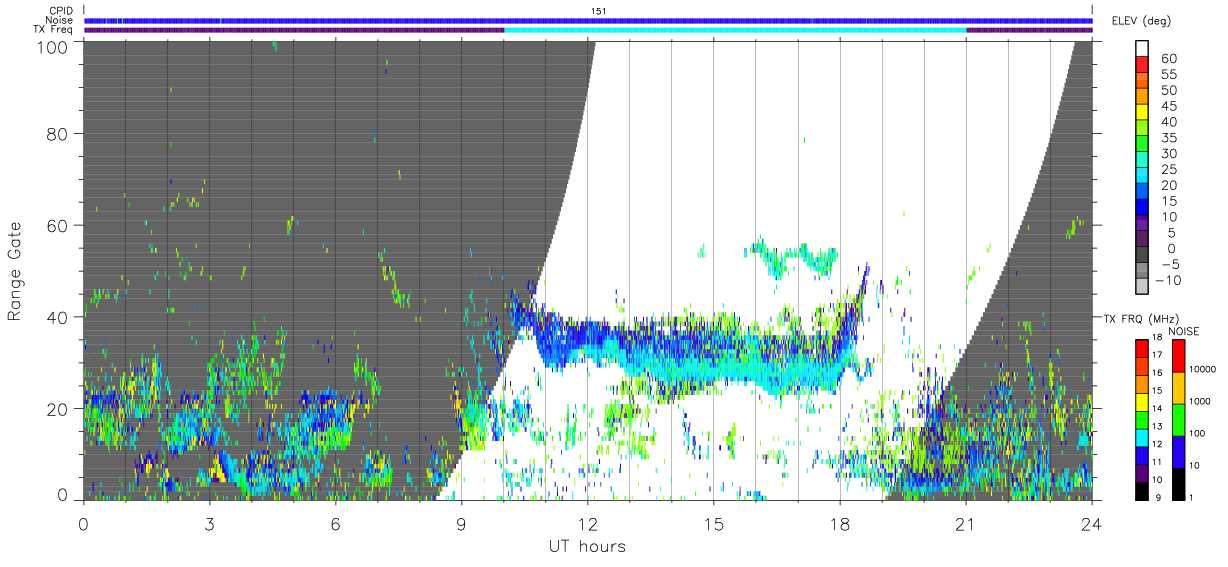The height and width of the screenshot is (567, 1228).
Task: Click the "UT hours" x-axis title
Action: click(586, 546)
